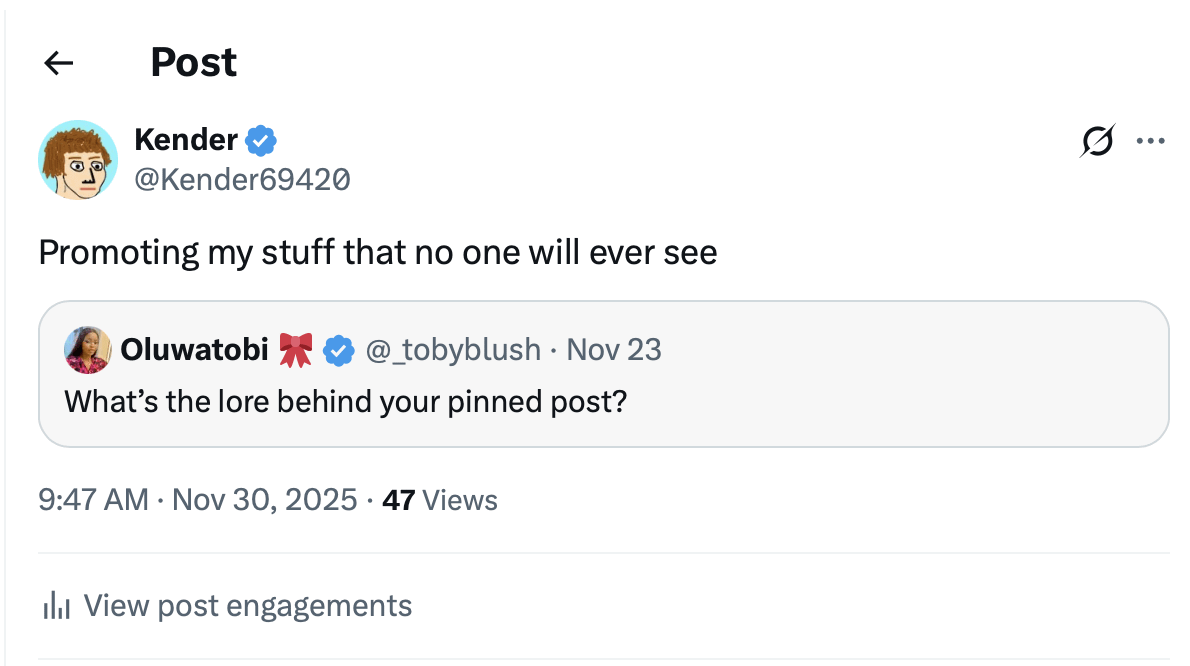
Task: Click Kender's blue verified badge
Action: pyautogui.click(x=262, y=141)
